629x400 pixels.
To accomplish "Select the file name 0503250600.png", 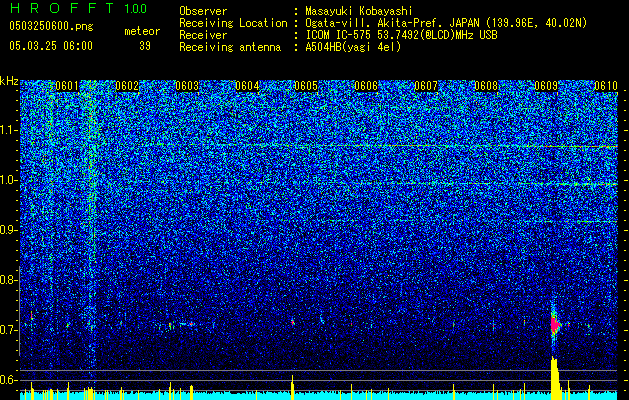I will pos(51,26).
